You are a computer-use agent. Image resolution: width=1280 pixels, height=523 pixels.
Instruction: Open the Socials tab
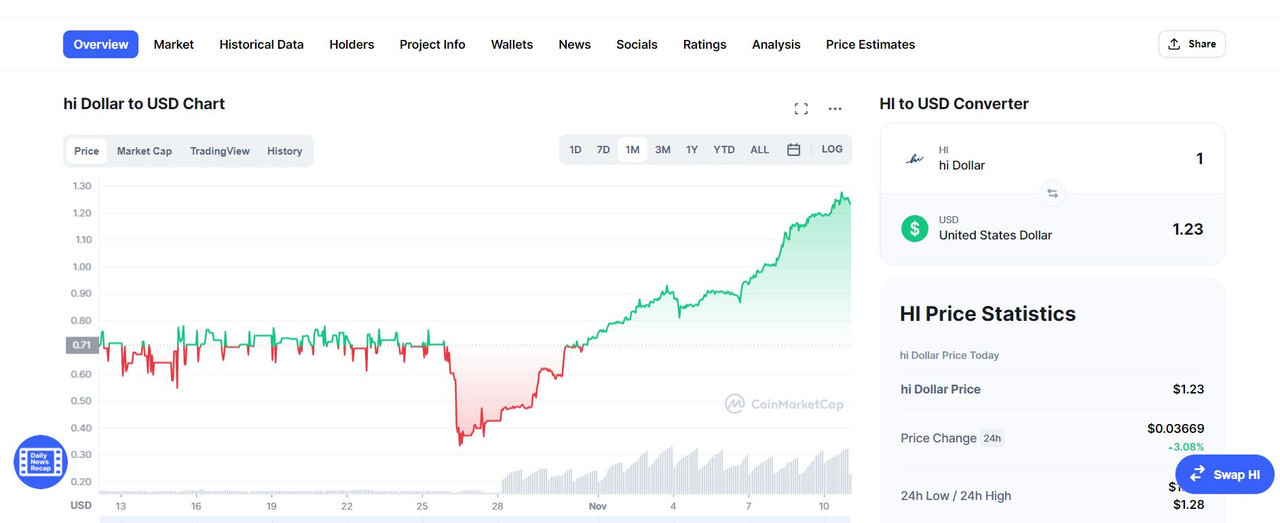(637, 44)
